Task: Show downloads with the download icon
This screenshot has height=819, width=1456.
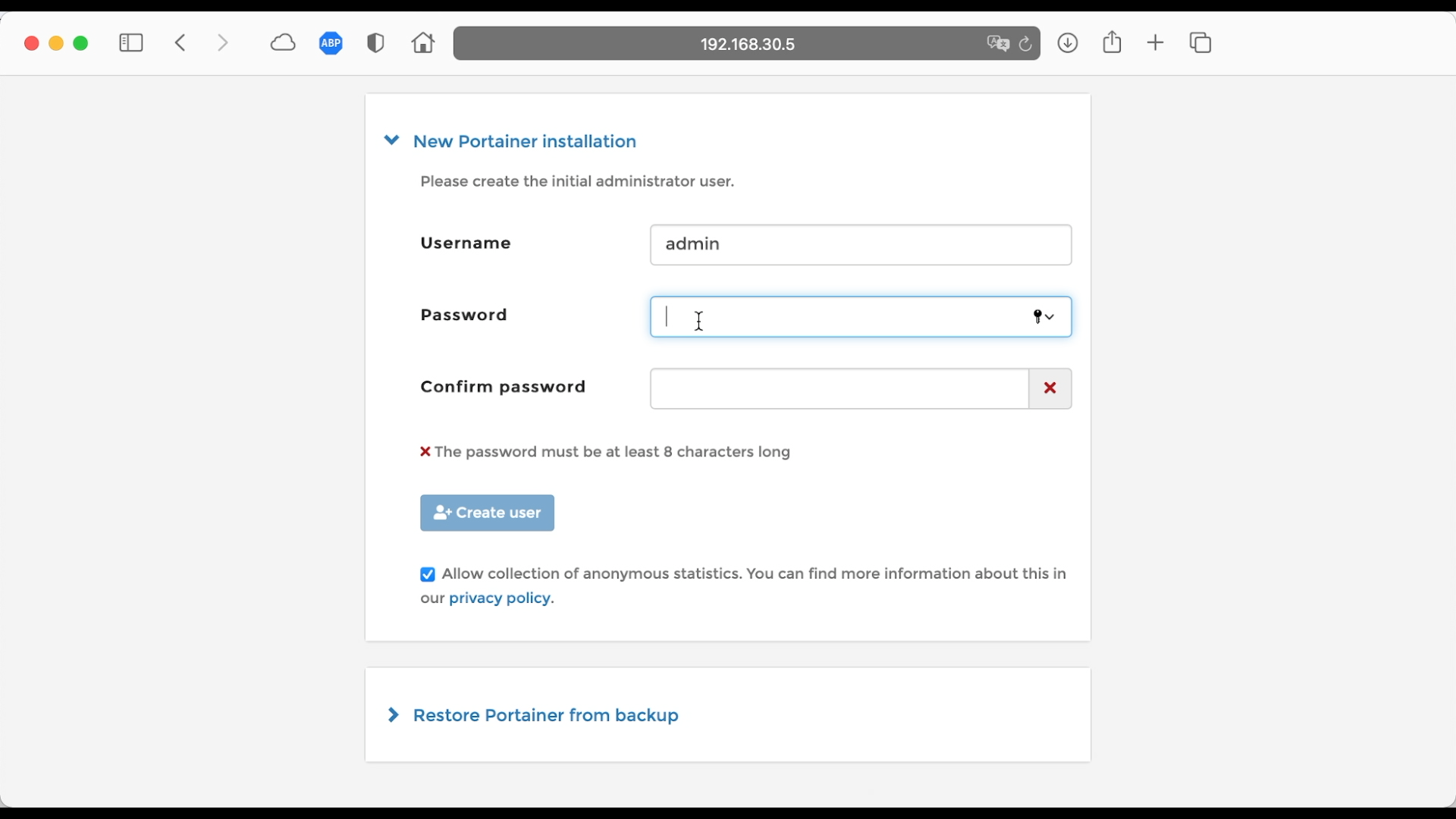Action: pos(1068,43)
